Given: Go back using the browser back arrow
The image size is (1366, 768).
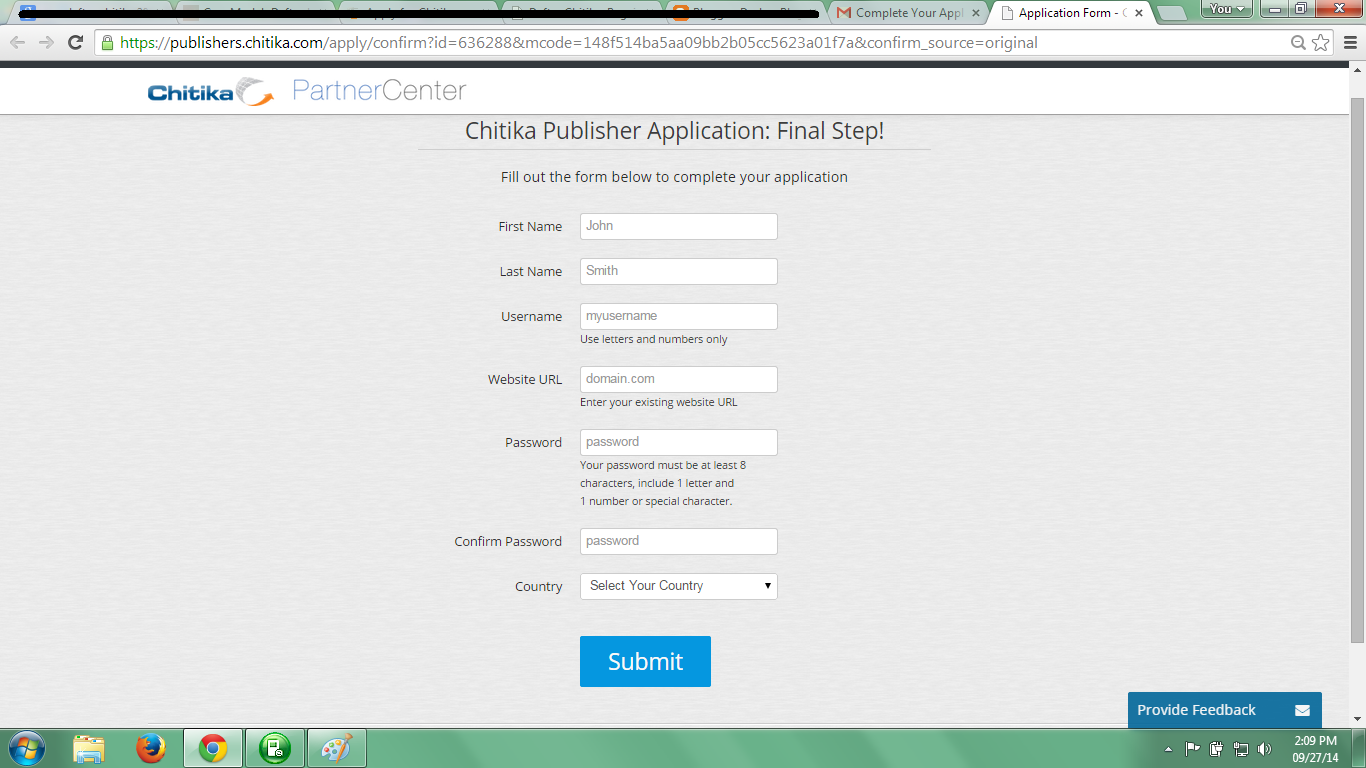Looking at the screenshot, I should (x=18, y=43).
